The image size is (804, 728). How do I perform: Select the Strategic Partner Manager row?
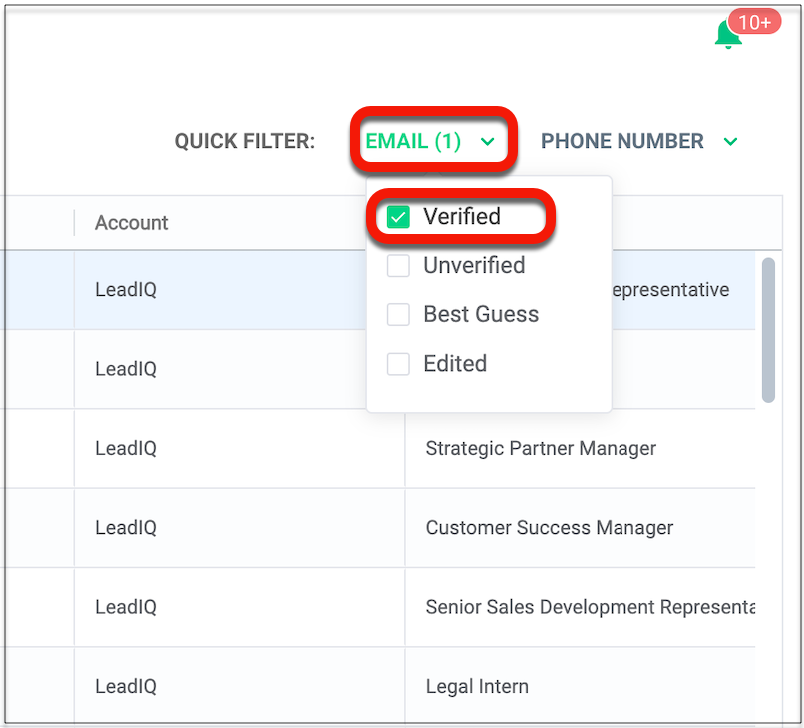(x=540, y=448)
